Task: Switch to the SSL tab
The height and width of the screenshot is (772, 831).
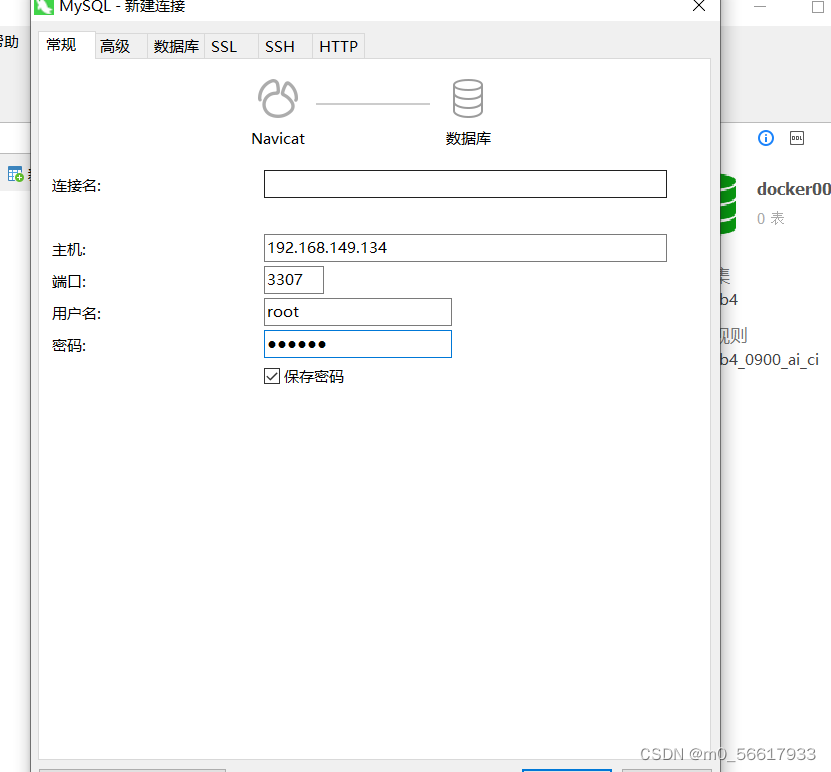Action: pyautogui.click(x=231, y=47)
